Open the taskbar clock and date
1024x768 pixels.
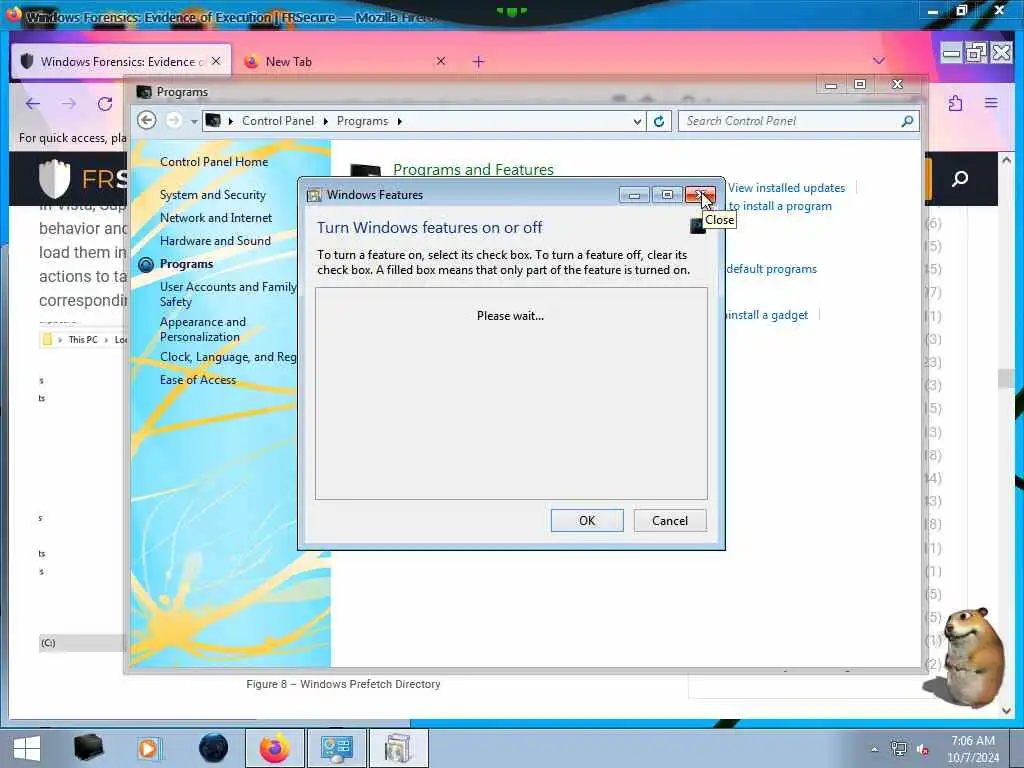click(x=972, y=749)
